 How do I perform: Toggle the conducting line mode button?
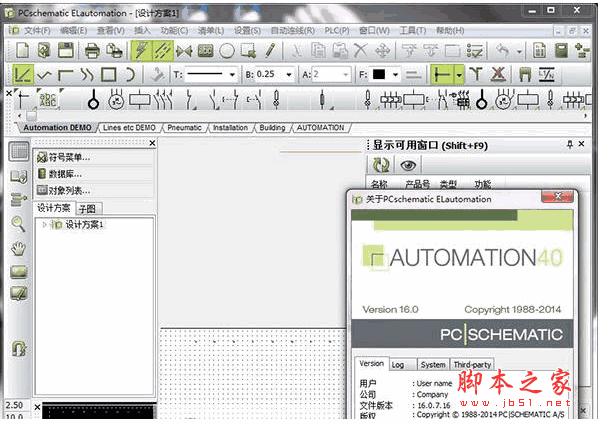pos(442,74)
